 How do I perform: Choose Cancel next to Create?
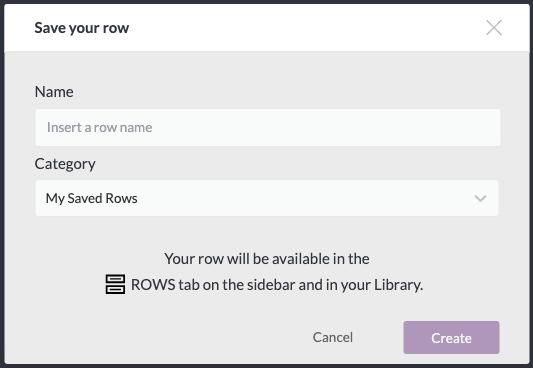pyautogui.click(x=333, y=337)
